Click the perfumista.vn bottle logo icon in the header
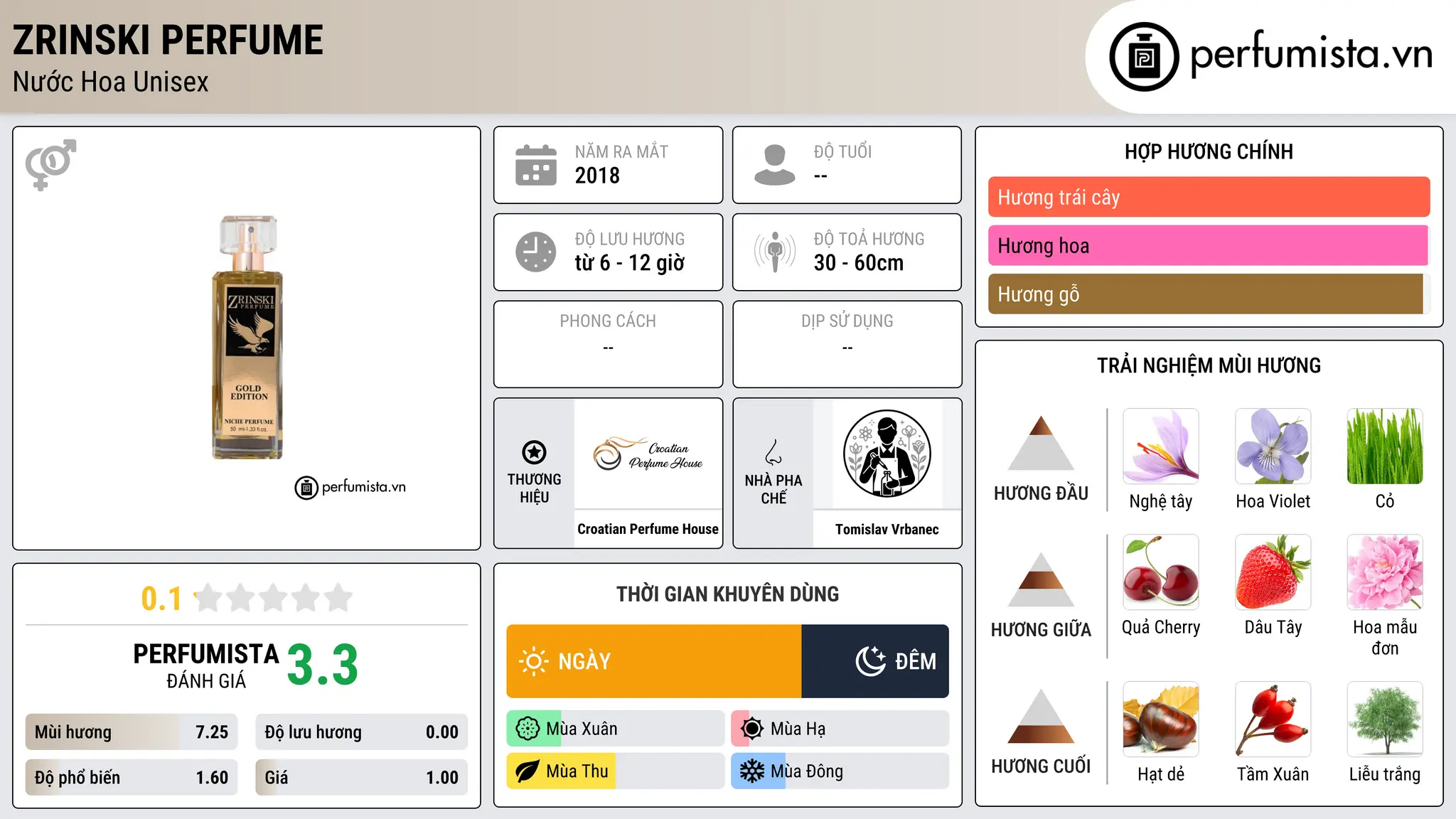The width and height of the screenshot is (1456, 819). pyautogui.click(x=1144, y=57)
